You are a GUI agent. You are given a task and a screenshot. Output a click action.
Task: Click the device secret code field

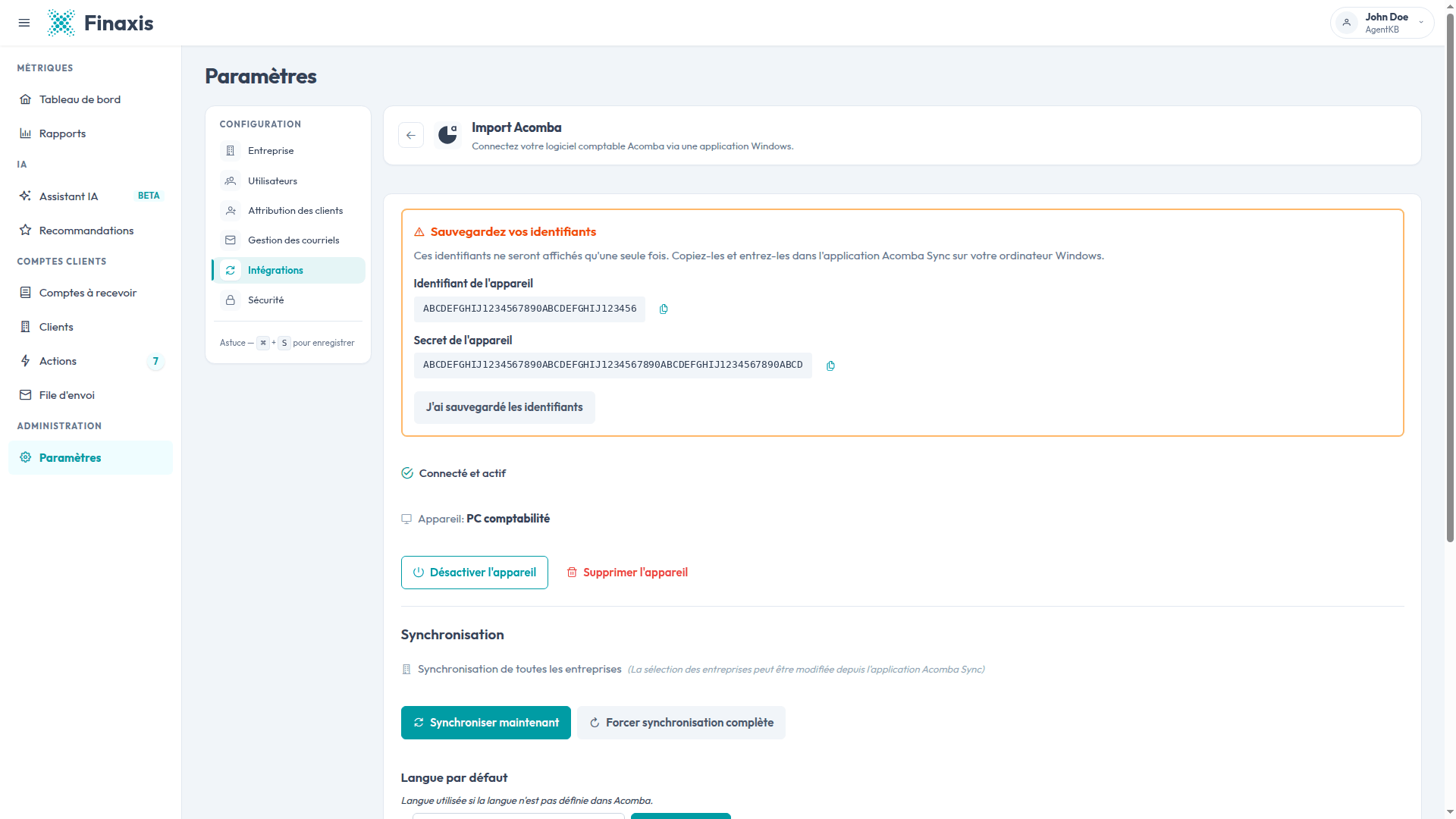[x=613, y=366]
